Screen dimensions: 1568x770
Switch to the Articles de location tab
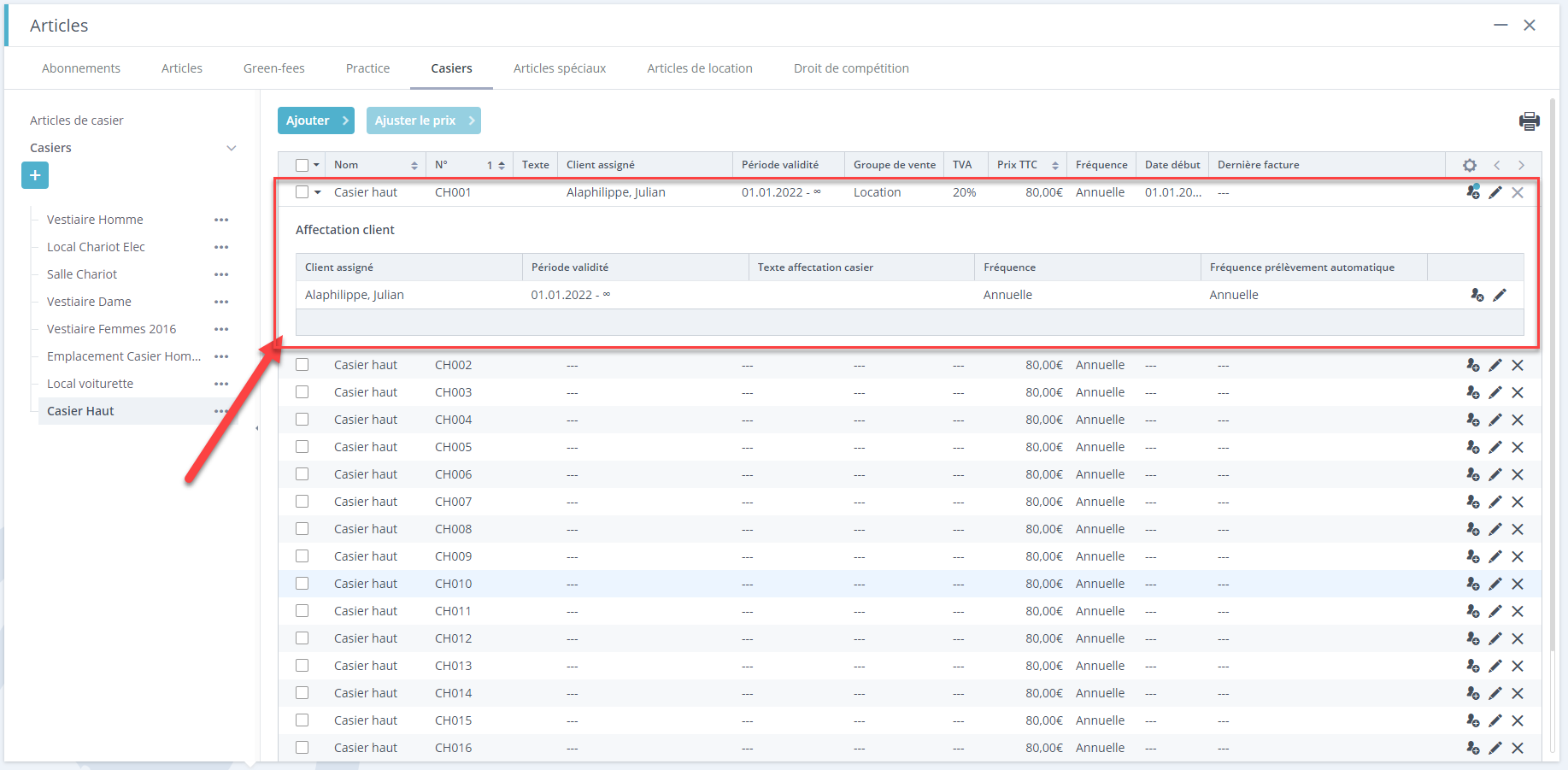coord(700,68)
